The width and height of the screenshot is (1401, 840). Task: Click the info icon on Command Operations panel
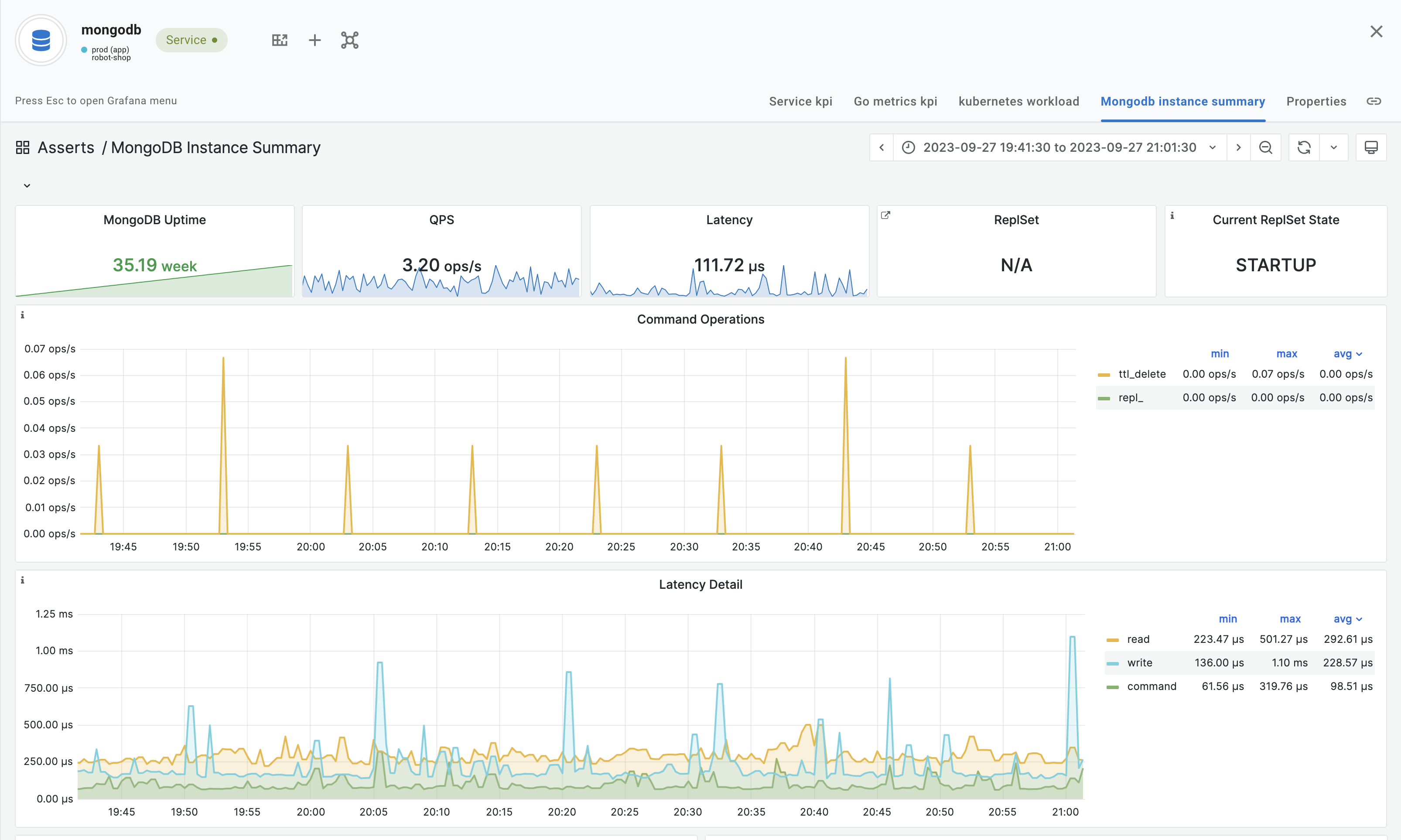[x=23, y=315]
